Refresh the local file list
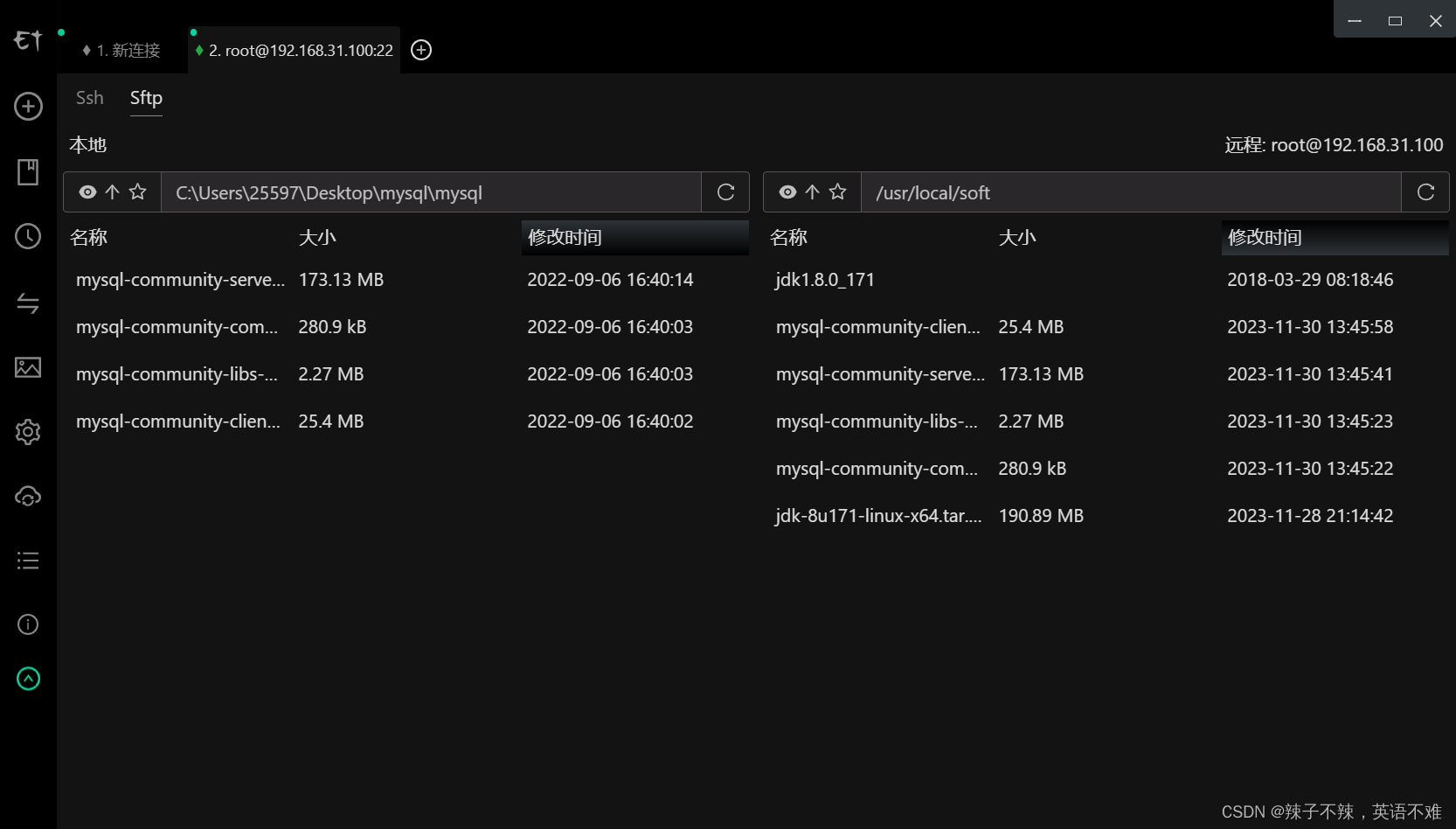Image resolution: width=1456 pixels, height=829 pixels. tap(725, 192)
